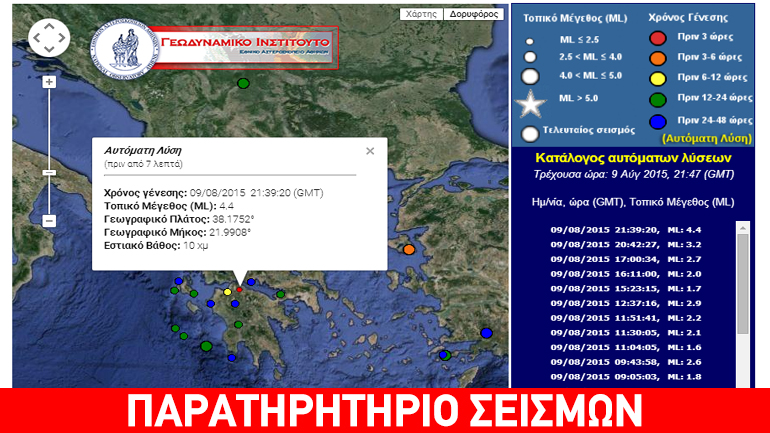The image size is (770, 433).
Task: Click the yellow earthquake marker beside the red one
Action: (x=227, y=292)
